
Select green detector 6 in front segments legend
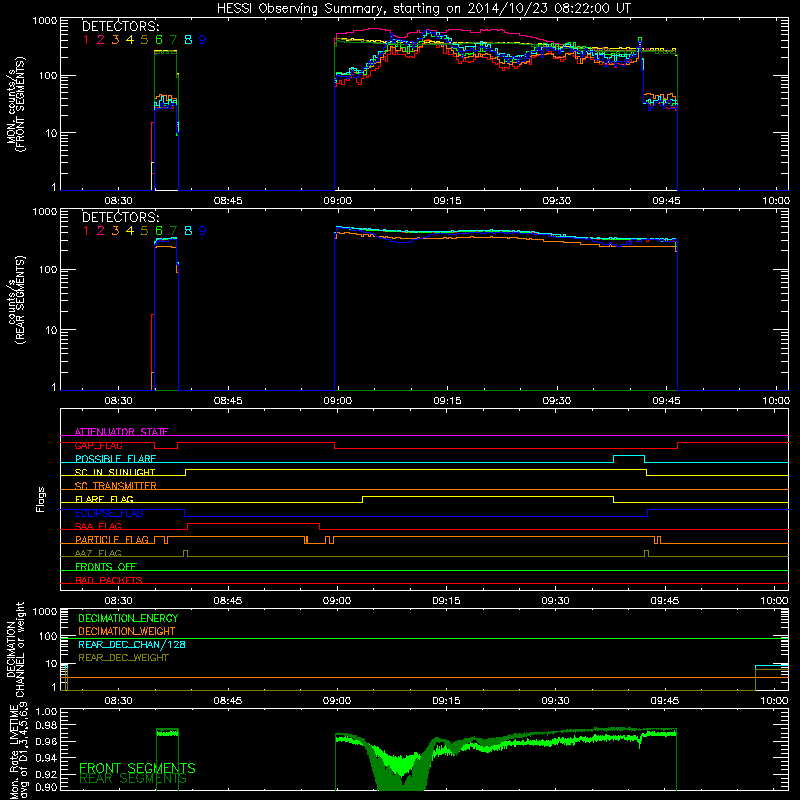pos(159,40)
